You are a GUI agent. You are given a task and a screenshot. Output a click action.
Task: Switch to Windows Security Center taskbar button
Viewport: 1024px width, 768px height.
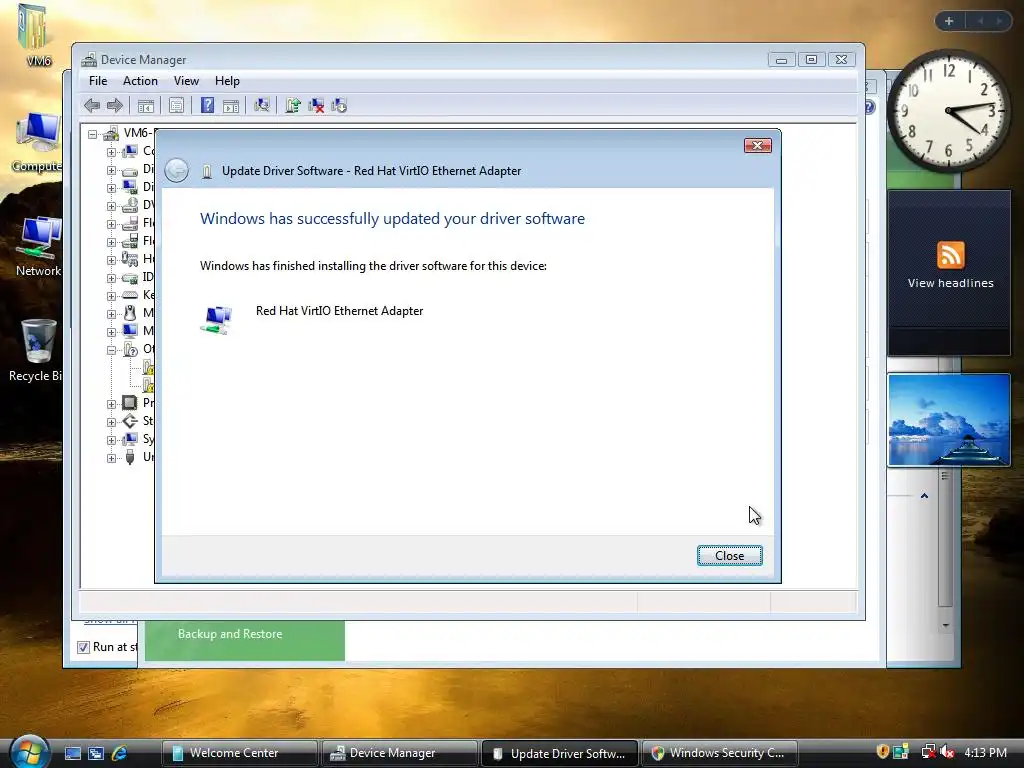[x=719, y=753]
